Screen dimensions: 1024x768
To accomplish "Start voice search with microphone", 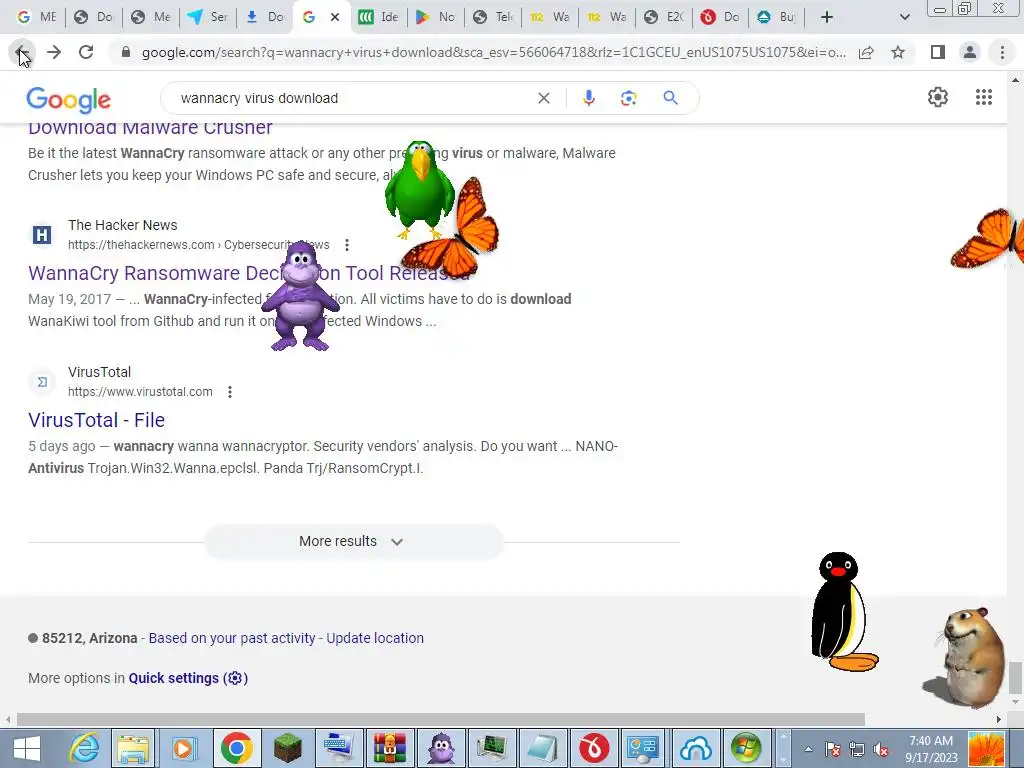I will tap(588, 98).
